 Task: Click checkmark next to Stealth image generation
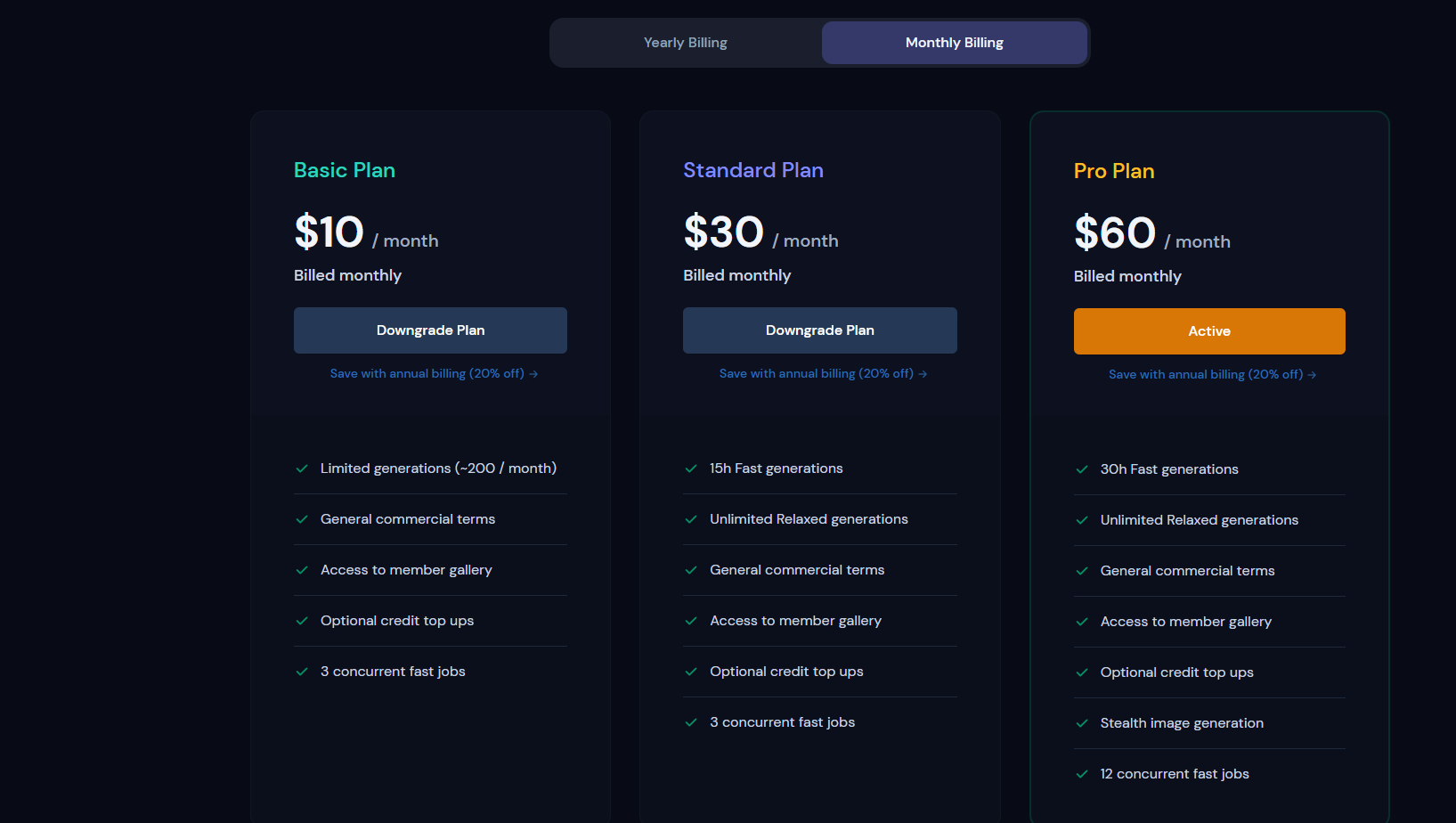coord(1082,723)
